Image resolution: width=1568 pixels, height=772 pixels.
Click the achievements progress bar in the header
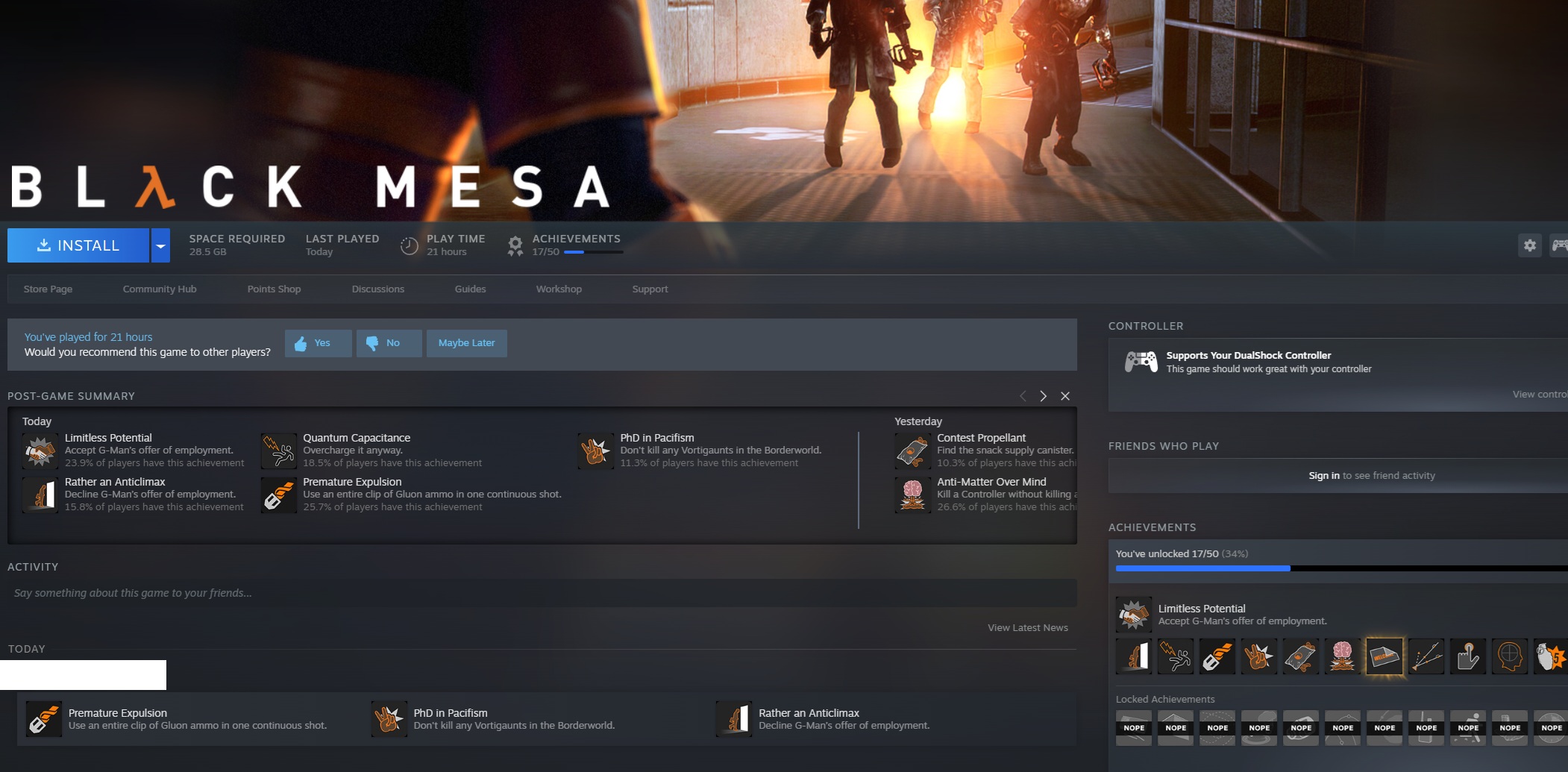click(593, 252)
